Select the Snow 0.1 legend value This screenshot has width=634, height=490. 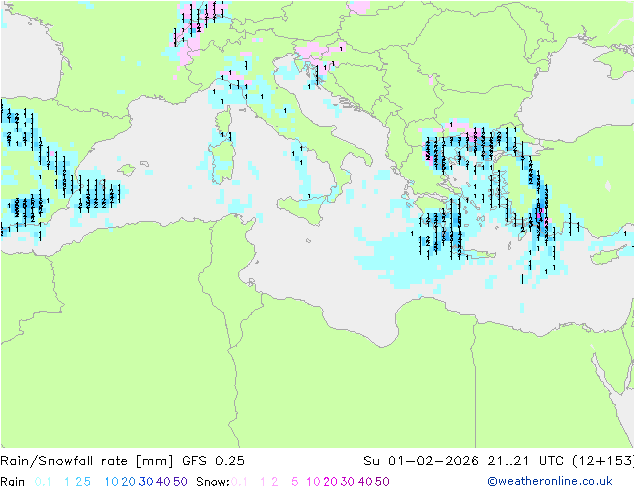pos(239,482)
